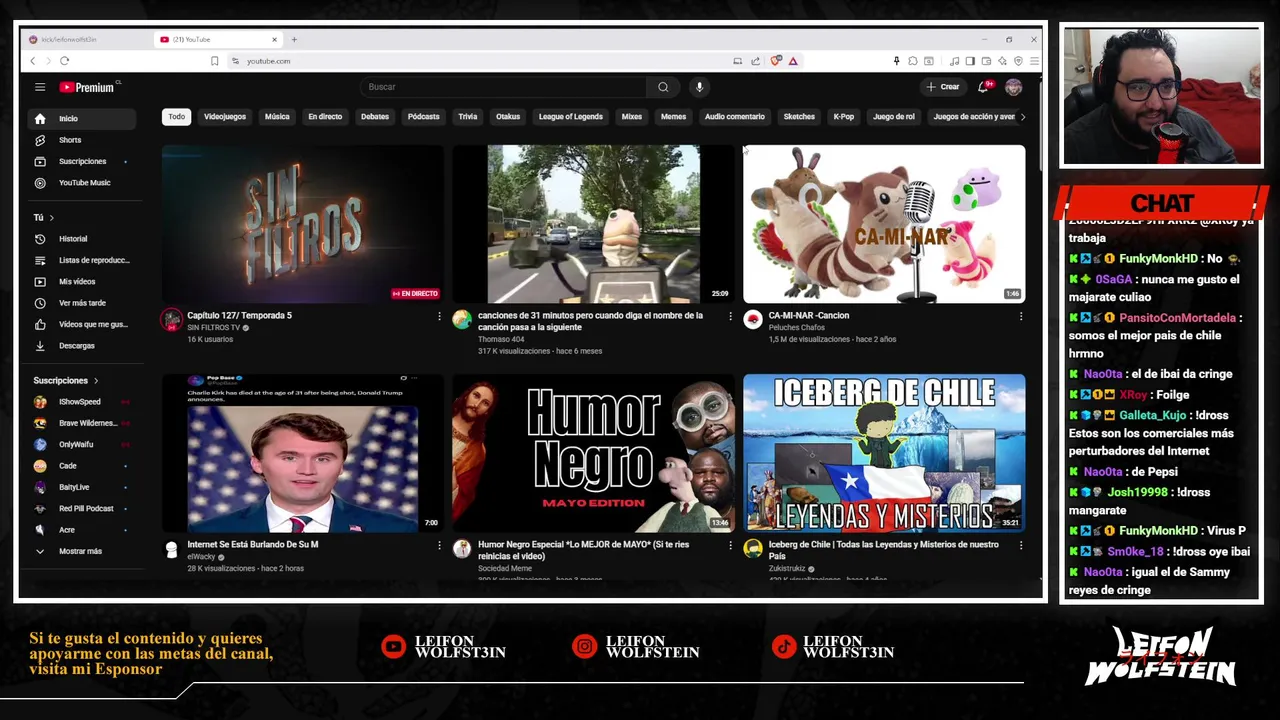The height and width of the screenshot is (720, 1280).
Task: Open options menu for Capítulo 127 video
Action: pos(439,316)
